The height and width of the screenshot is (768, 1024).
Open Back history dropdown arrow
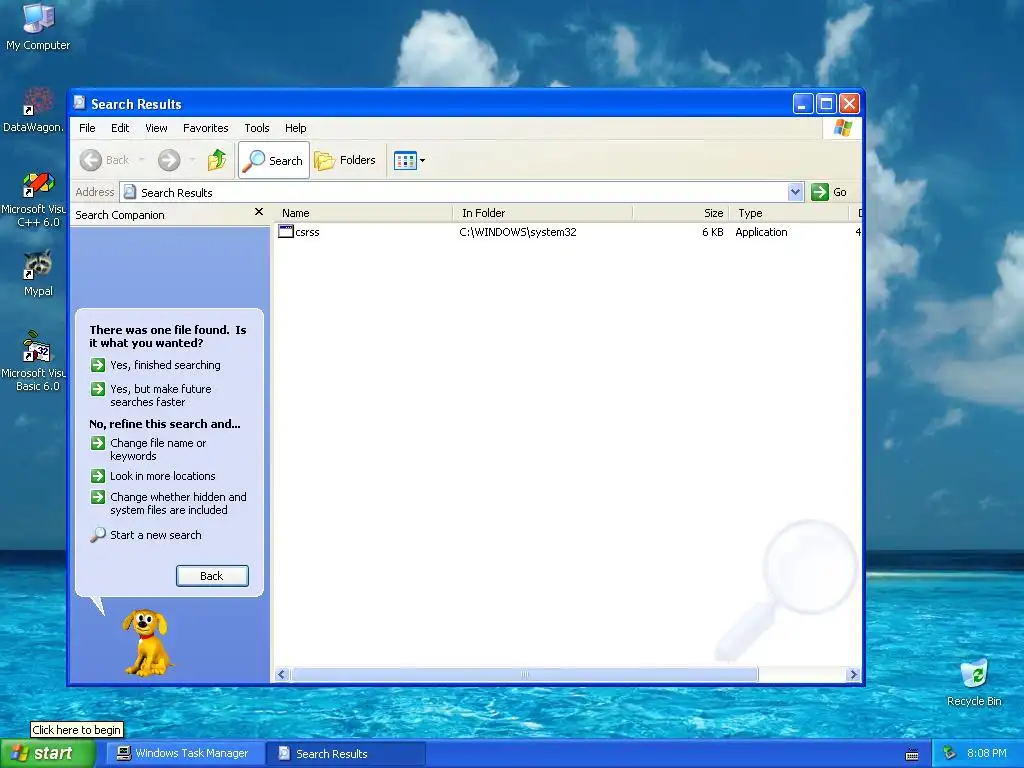[141, 160]
